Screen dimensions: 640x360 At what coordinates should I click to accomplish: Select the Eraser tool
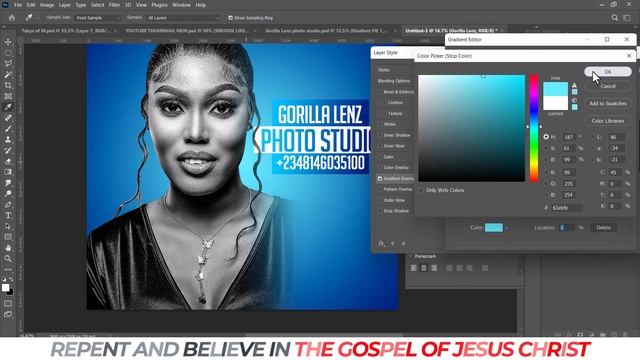(8, 161)
